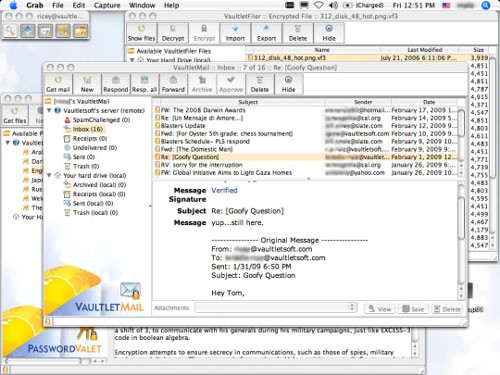Delete the message via VaultletMail toolbar
500x375 pixels.
point(259,84)
